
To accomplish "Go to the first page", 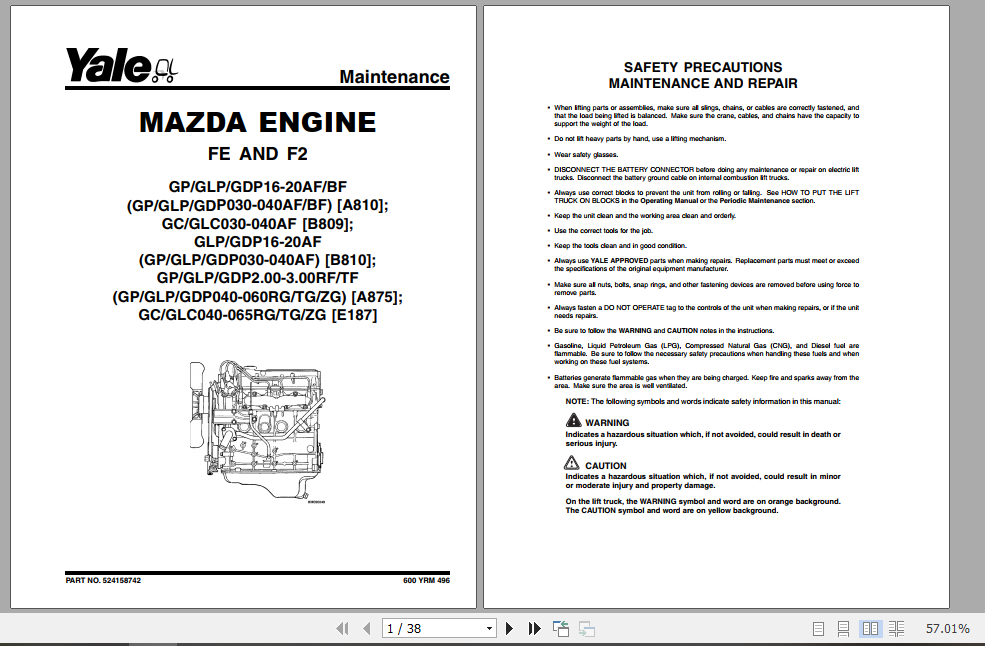I will (x=342, y=628).
